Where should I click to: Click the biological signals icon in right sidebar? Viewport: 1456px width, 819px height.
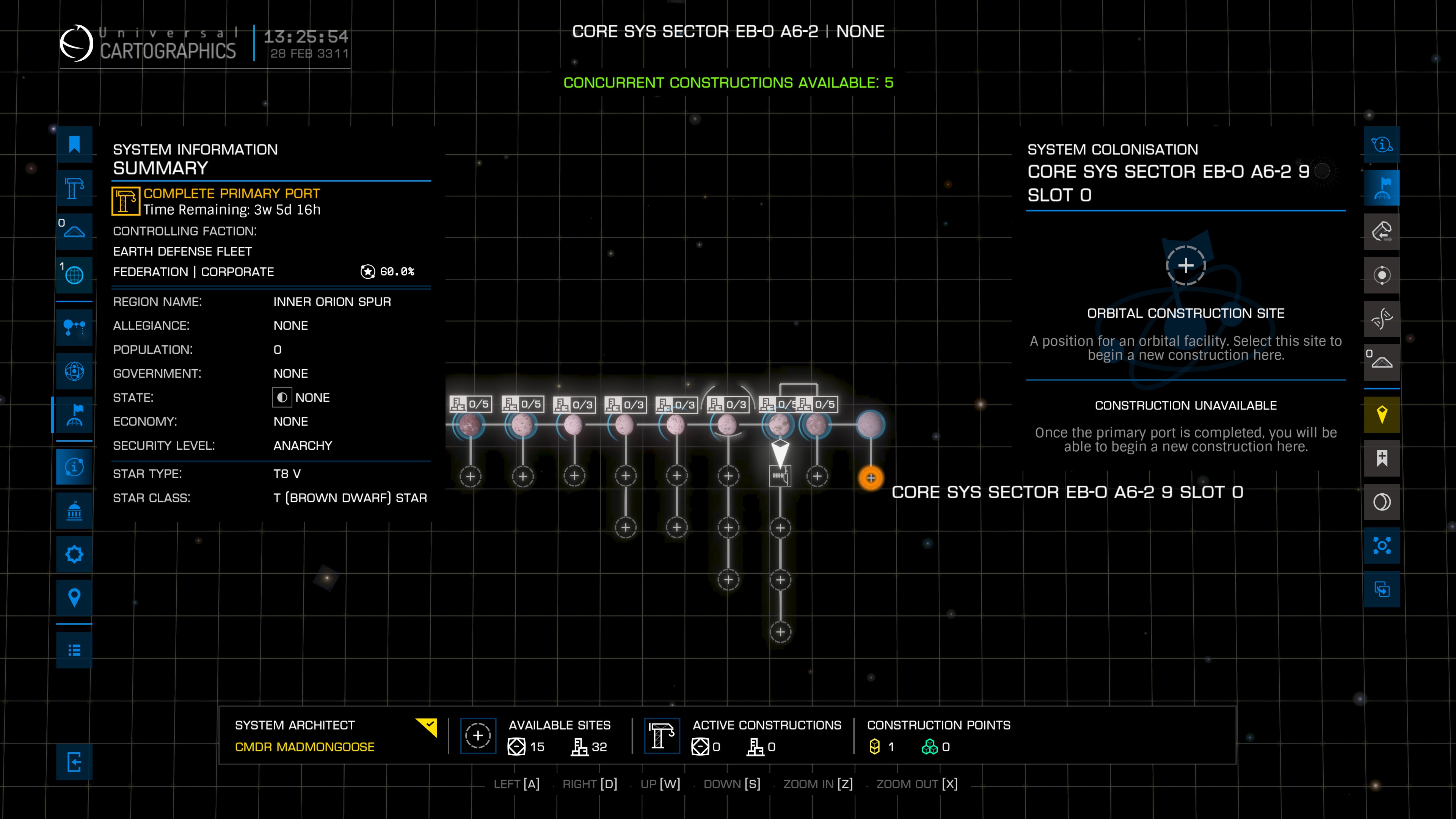(x=1382, y=319)
